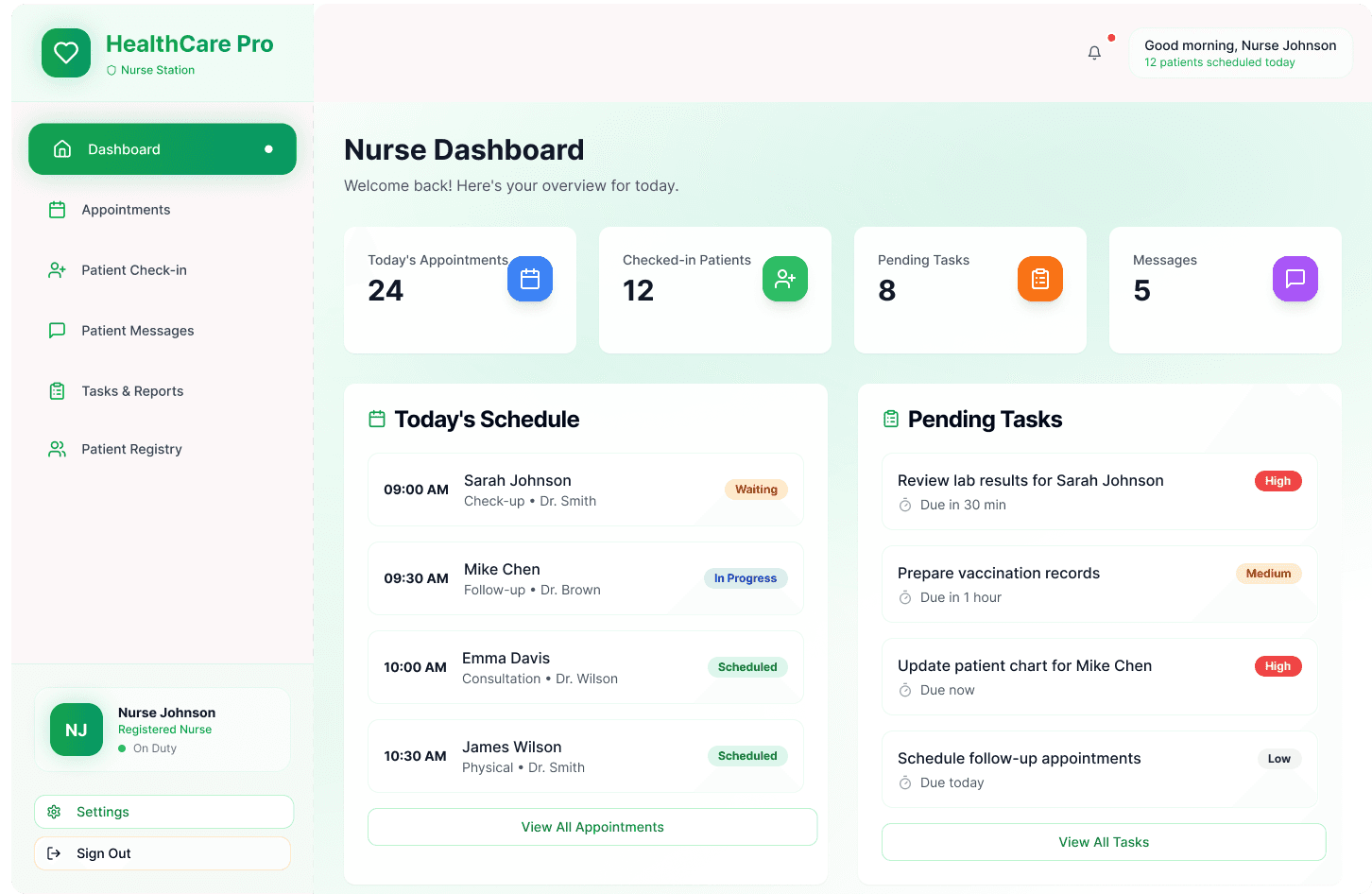
Task: Click the View All Tasks button
Action: 1104,842
